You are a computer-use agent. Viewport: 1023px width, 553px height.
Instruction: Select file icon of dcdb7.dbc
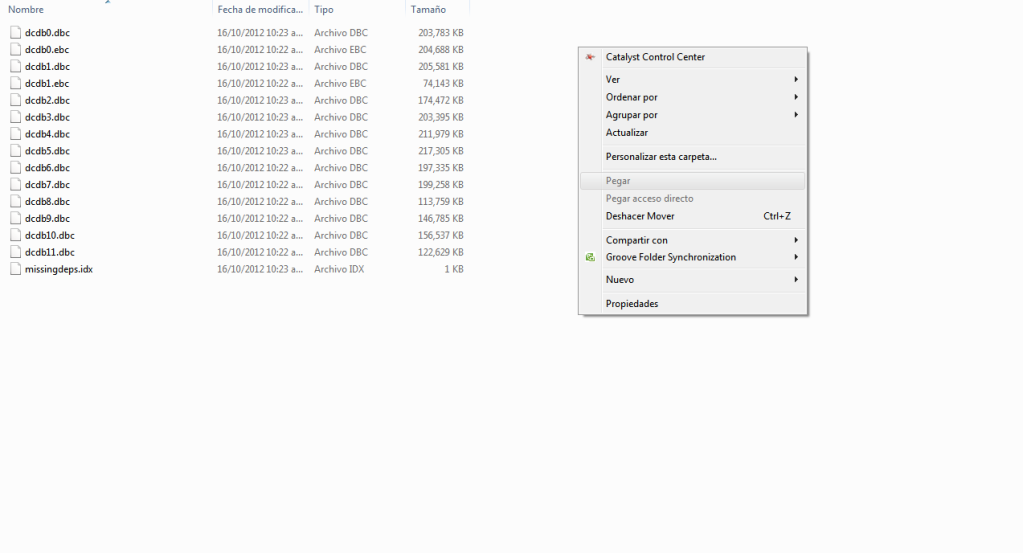coord(16,185)
